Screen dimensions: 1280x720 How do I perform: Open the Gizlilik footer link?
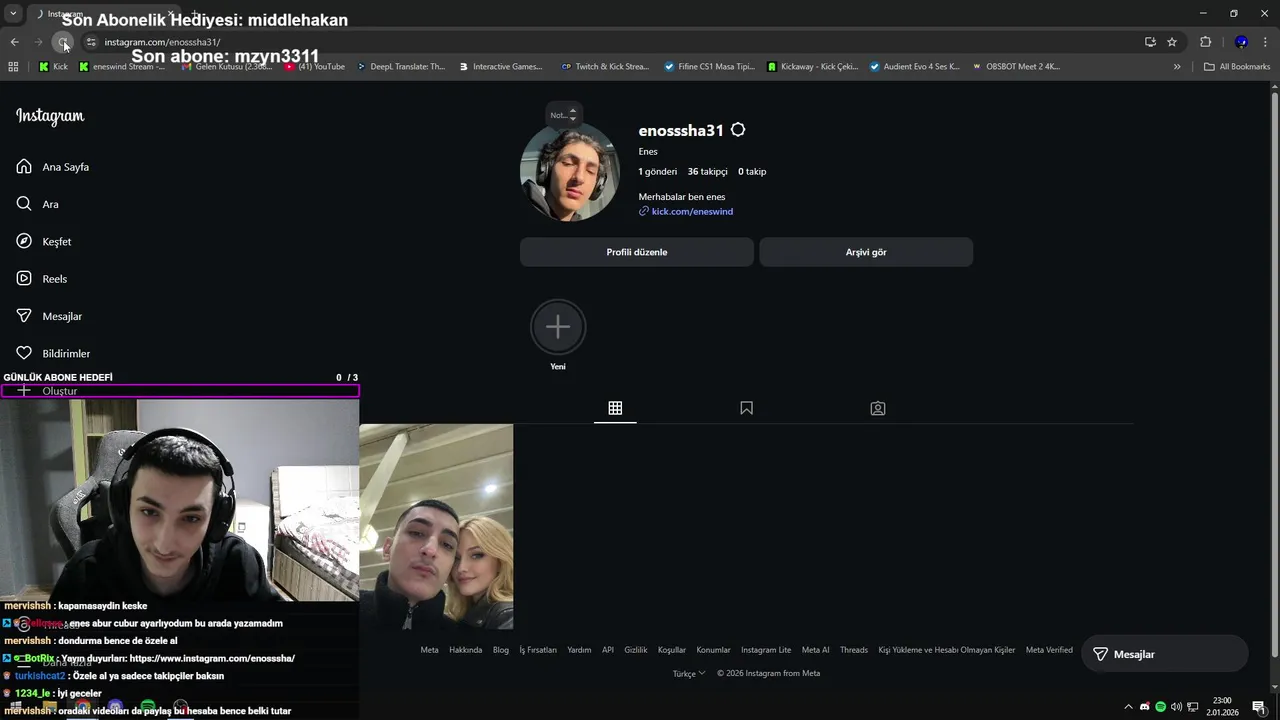(x=636, y=650)
